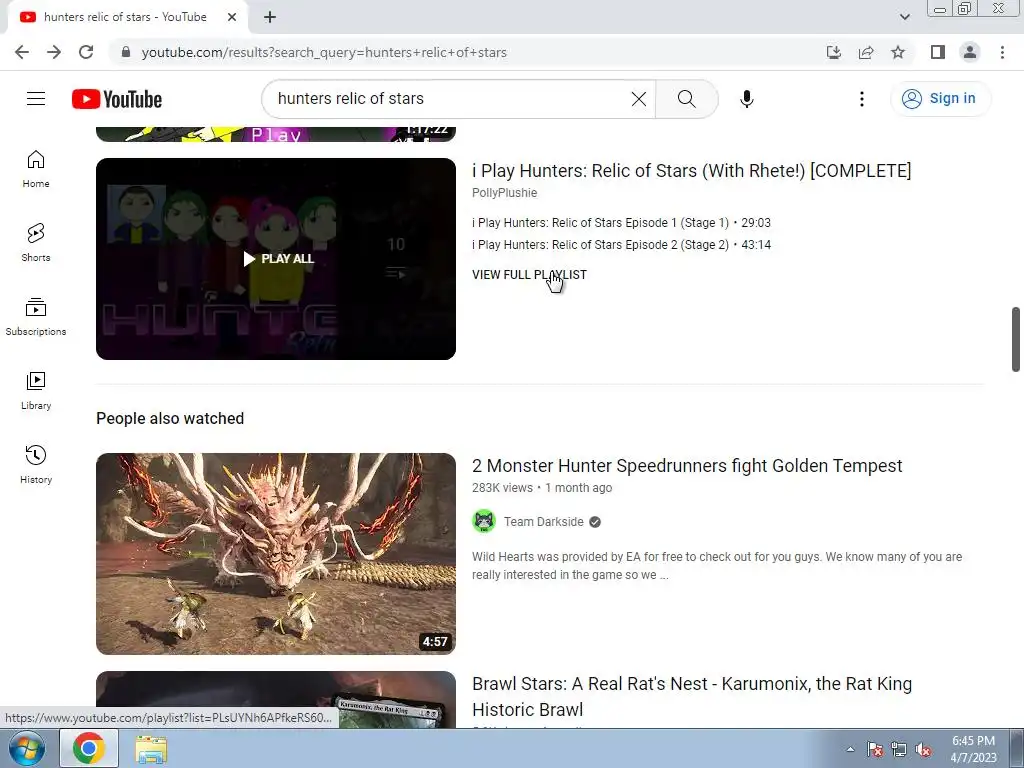The image size is (1024, 768).
Task: Visit the PollyPlushie channel
Action: click(x=505, y=193)
